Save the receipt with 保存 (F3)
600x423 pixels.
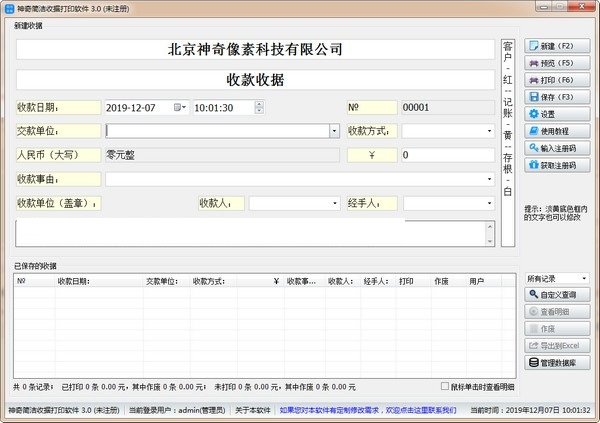click(557, 97)
